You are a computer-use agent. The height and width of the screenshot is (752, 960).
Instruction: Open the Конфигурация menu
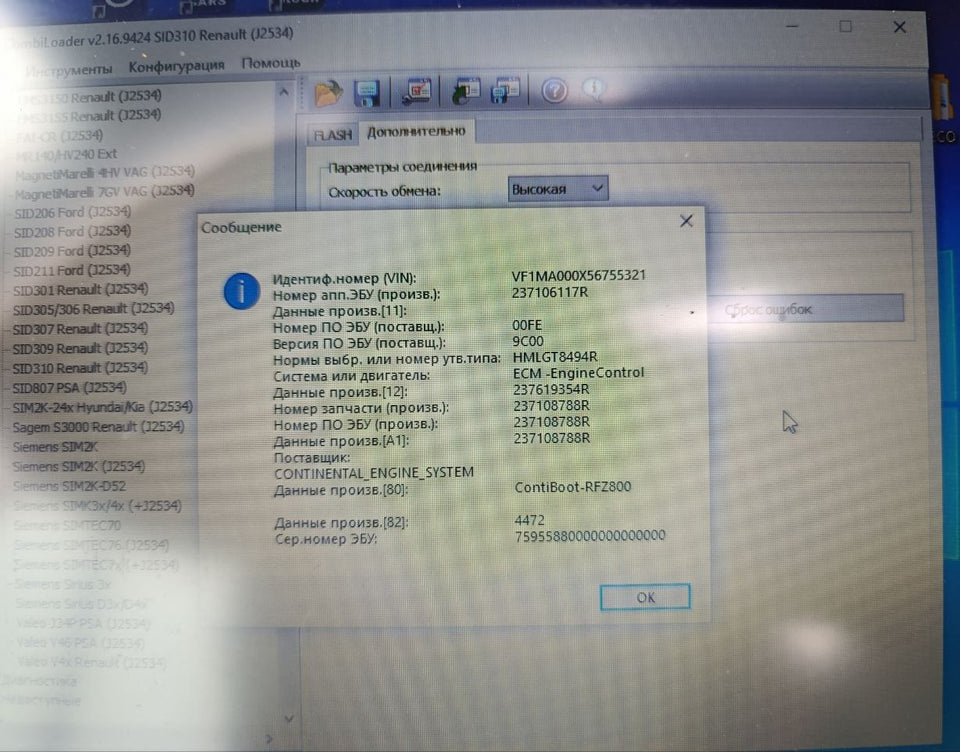pos(176,66)
